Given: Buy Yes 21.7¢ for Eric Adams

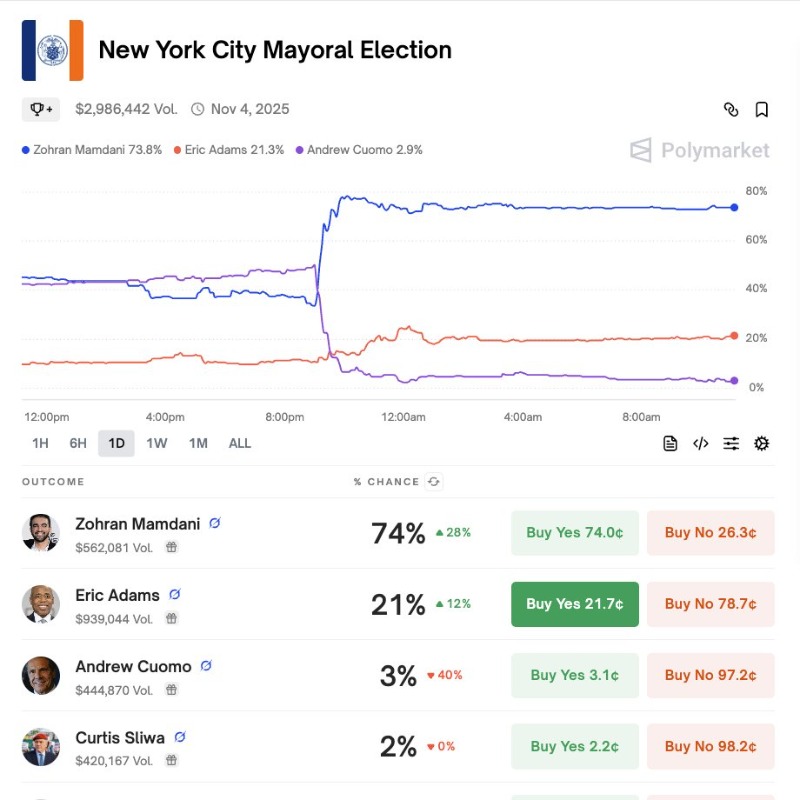Looking at the screenshot, I should tap(574, 604).
